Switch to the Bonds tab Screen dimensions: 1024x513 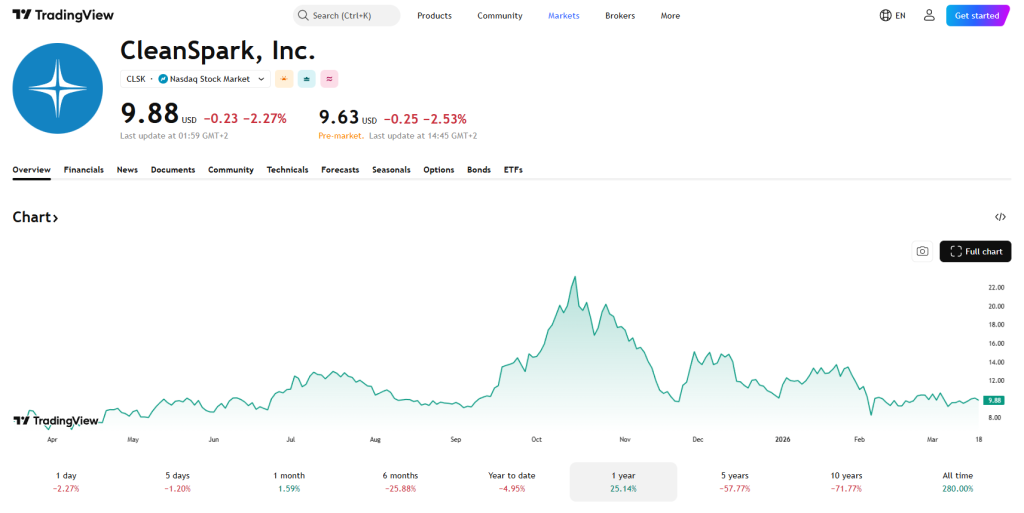click(x=479, y=170)
